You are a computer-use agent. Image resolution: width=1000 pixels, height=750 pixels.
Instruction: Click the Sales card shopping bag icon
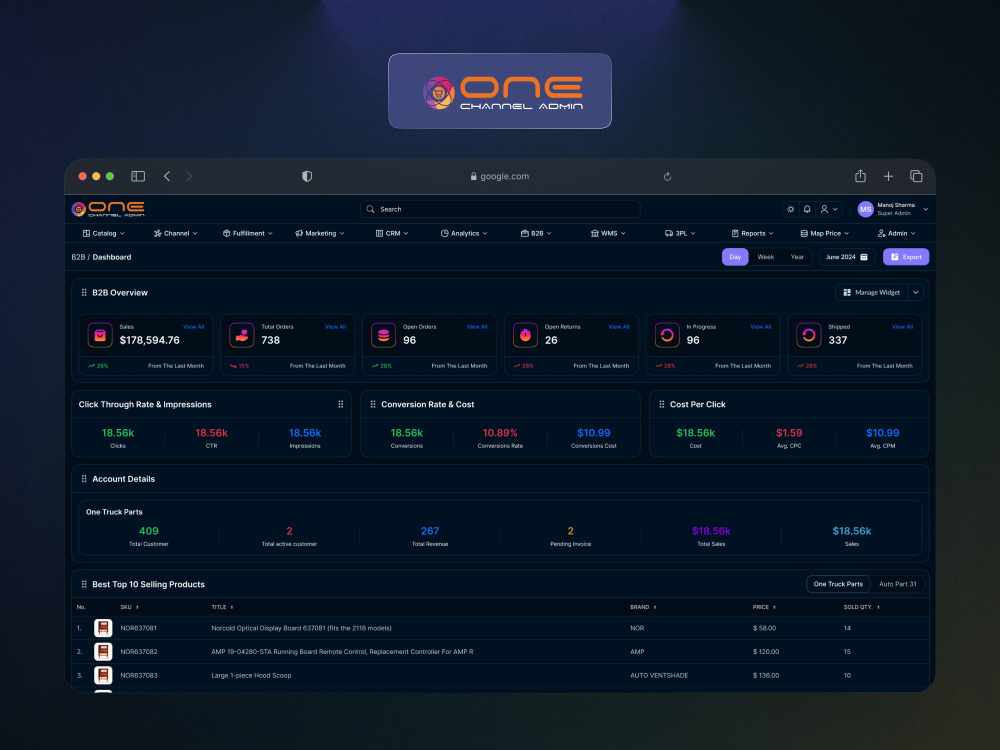[x=100, y=335]
